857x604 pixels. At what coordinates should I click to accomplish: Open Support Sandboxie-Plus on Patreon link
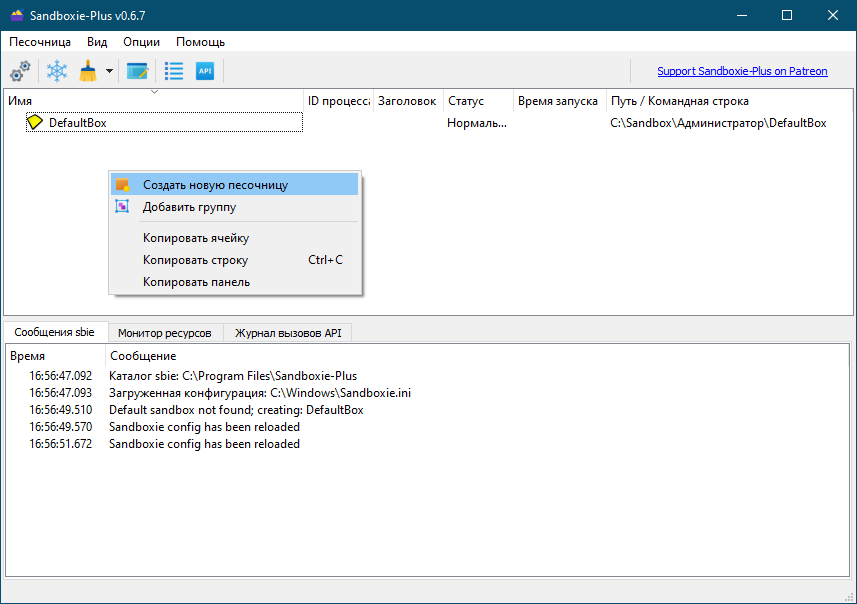click(742, 71)
